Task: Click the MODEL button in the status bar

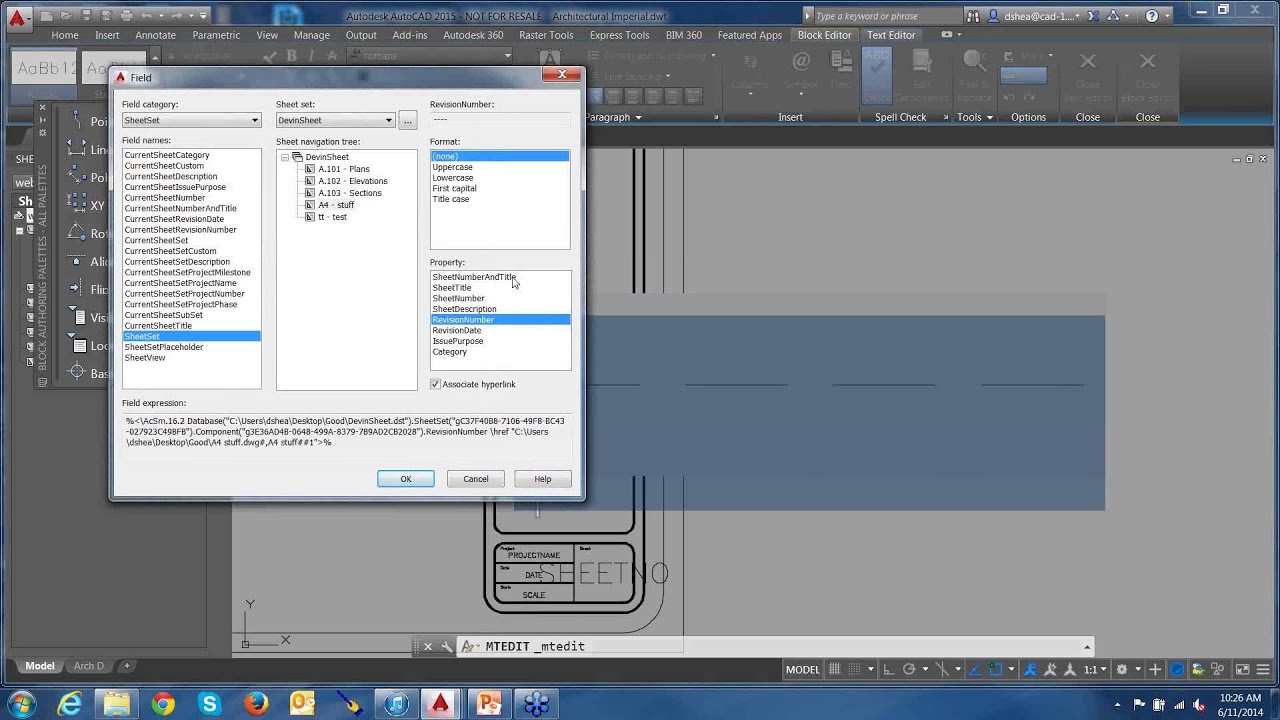Action: [803, 669]
